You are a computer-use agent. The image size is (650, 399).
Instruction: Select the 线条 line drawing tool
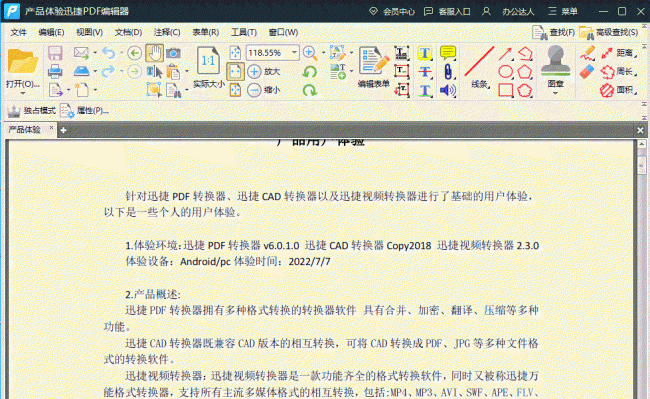point(480,67)
